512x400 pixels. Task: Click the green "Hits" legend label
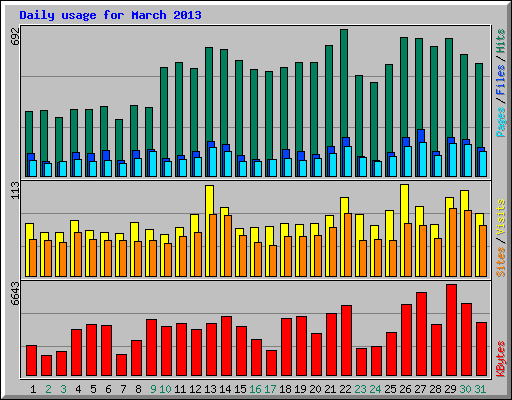501,41
